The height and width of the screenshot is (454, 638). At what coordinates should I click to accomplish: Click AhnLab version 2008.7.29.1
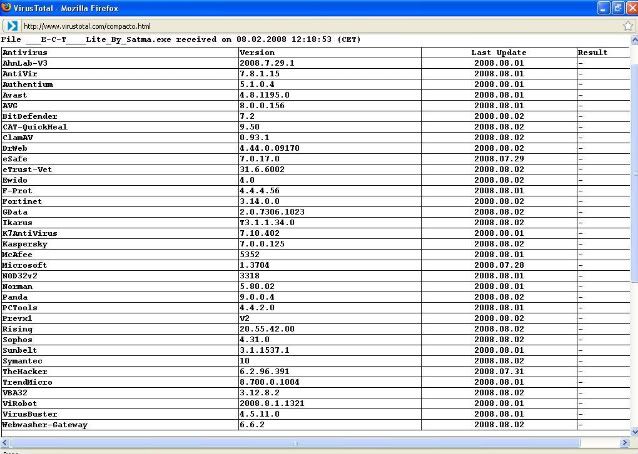point(267,63)
